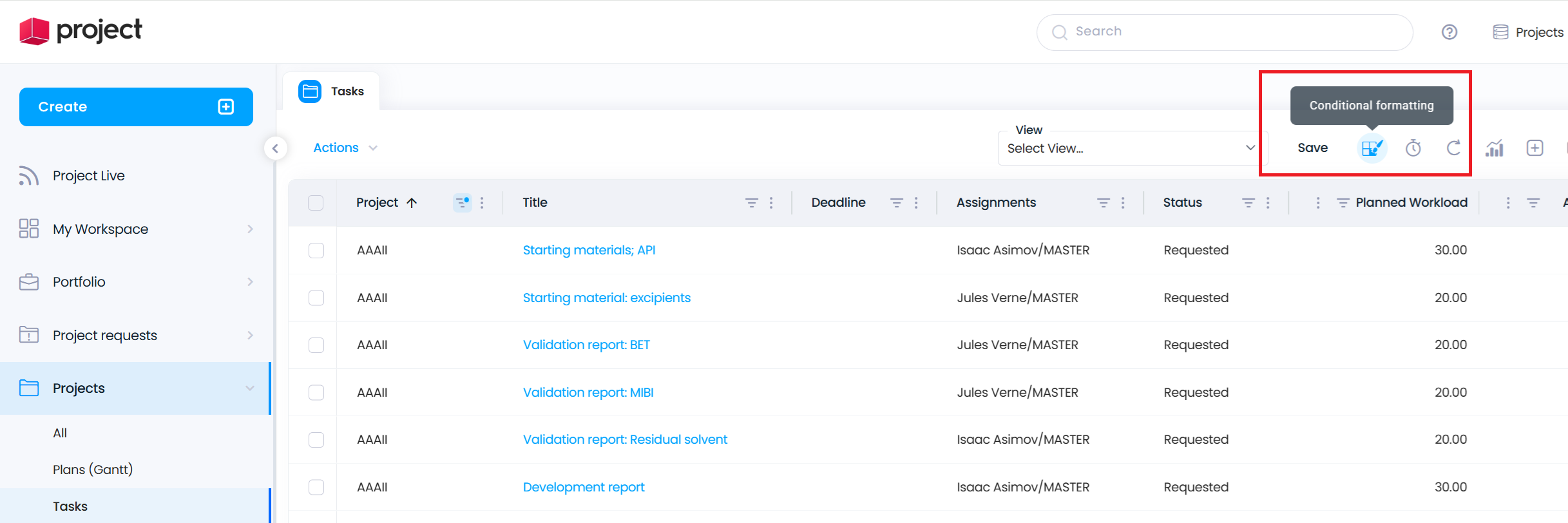Click into the Search field
This screenshot has width=1568, height=523.
(1224, 32)
